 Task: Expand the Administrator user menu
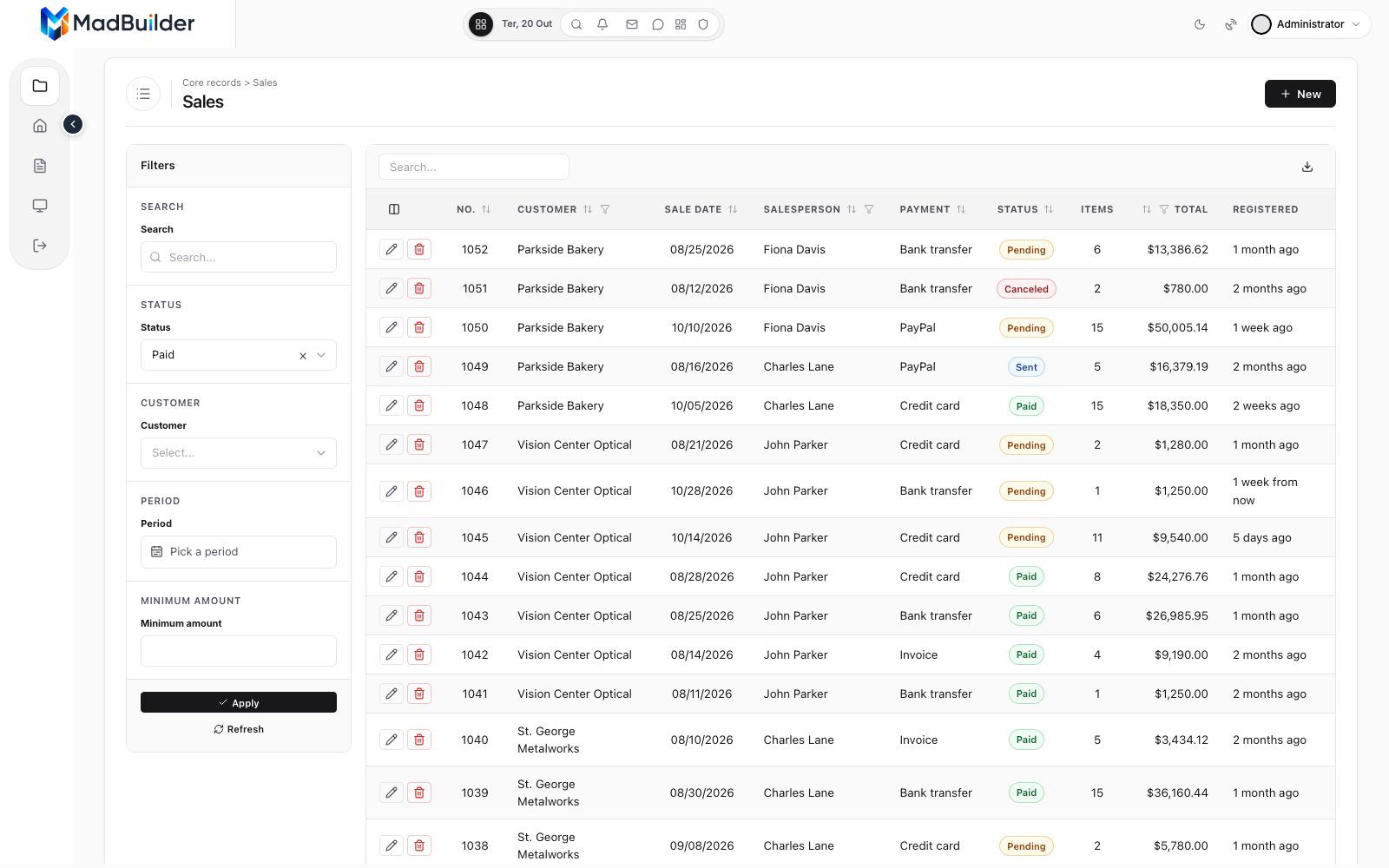point(1310,24)
